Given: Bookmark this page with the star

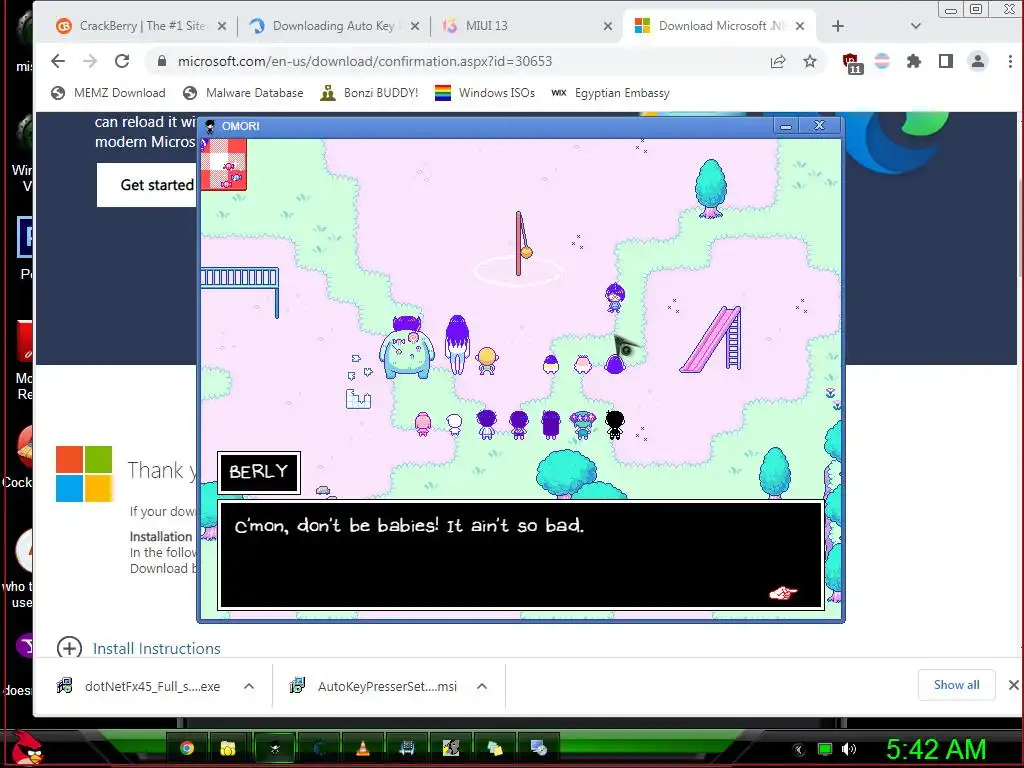Looking at the screenshot, I should click(x=810, y=61).
